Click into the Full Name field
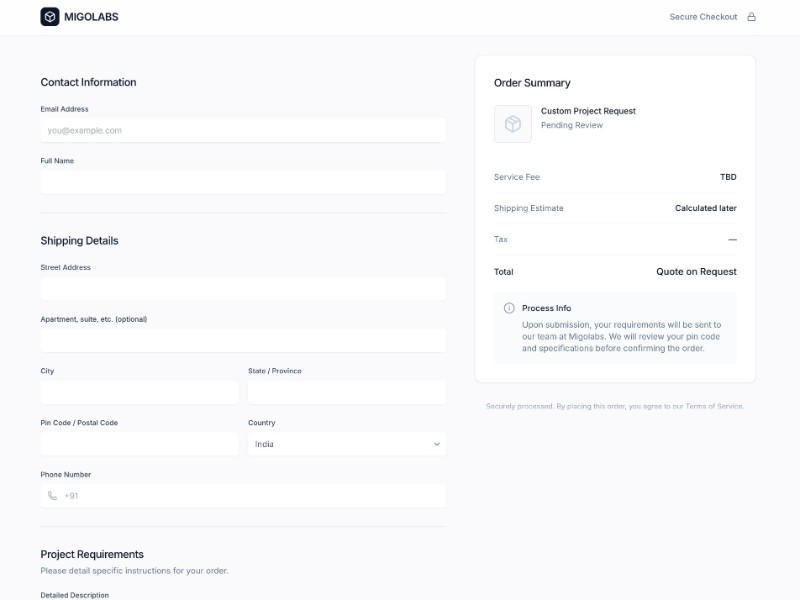This screenshot has height=600, width=800. click(243, 182)
